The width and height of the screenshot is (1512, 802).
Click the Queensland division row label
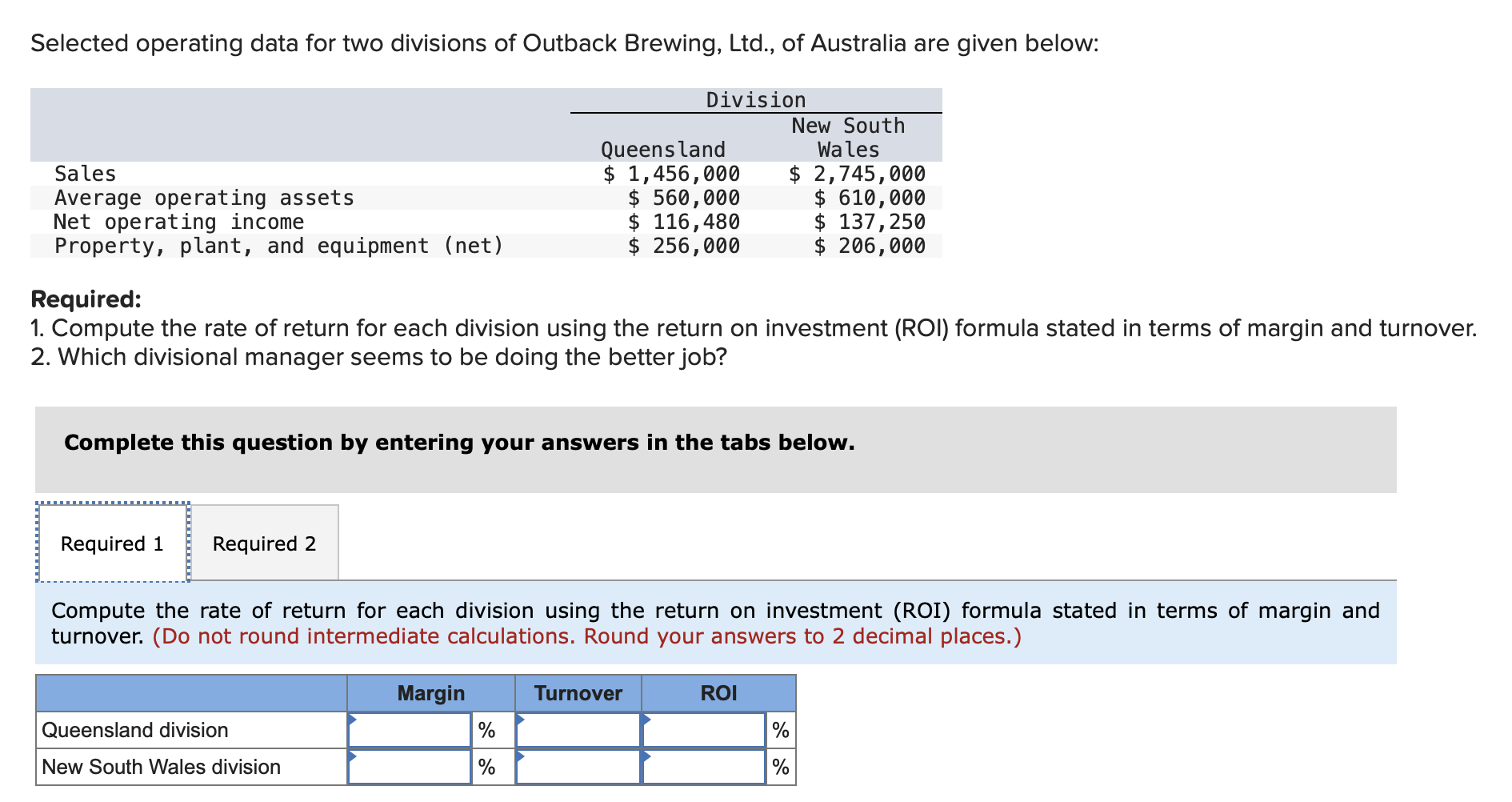(134, 730)
